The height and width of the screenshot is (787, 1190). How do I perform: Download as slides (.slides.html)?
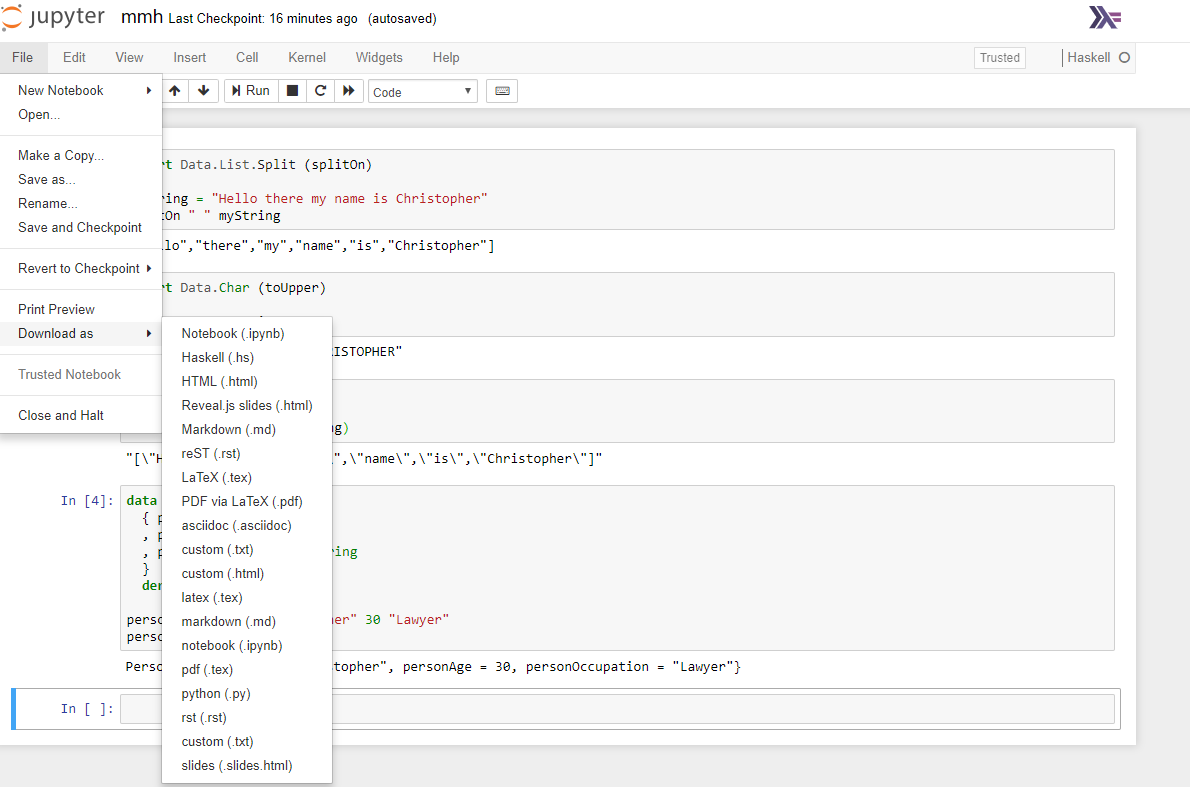tap(247, 766)
